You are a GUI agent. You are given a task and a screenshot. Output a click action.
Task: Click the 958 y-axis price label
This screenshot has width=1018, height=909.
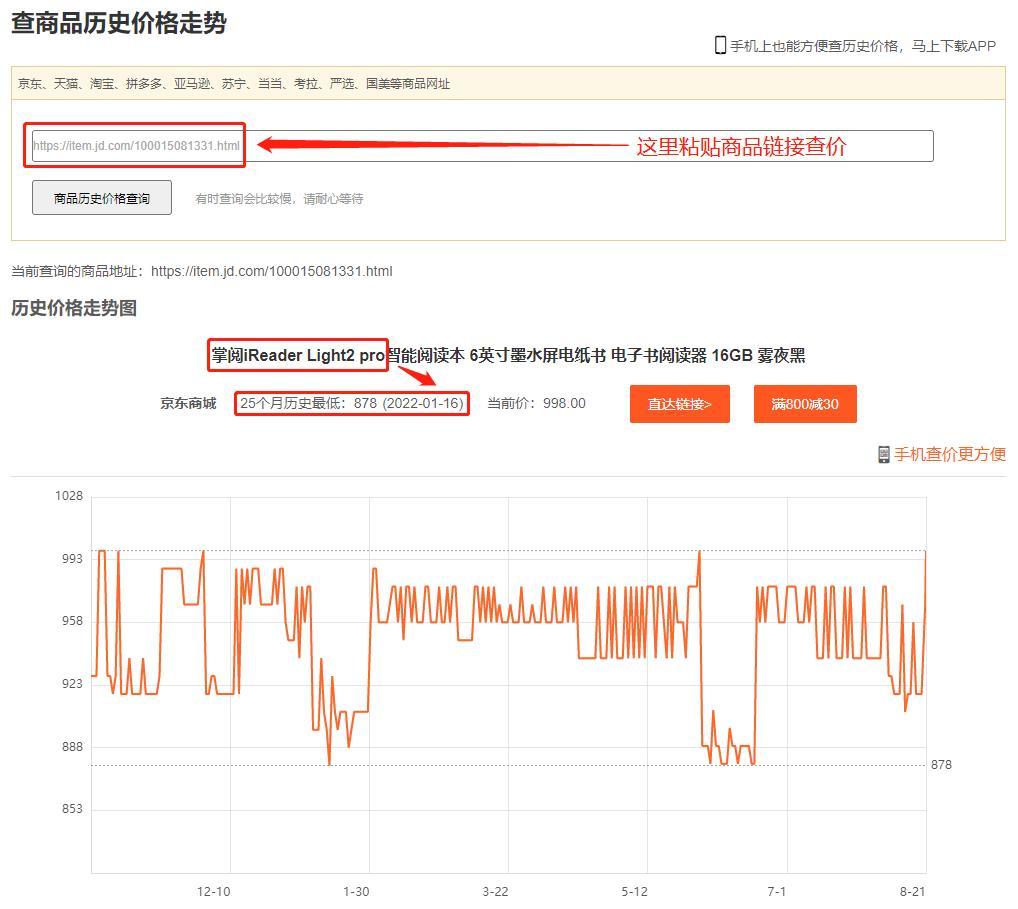tap(73, 621)
